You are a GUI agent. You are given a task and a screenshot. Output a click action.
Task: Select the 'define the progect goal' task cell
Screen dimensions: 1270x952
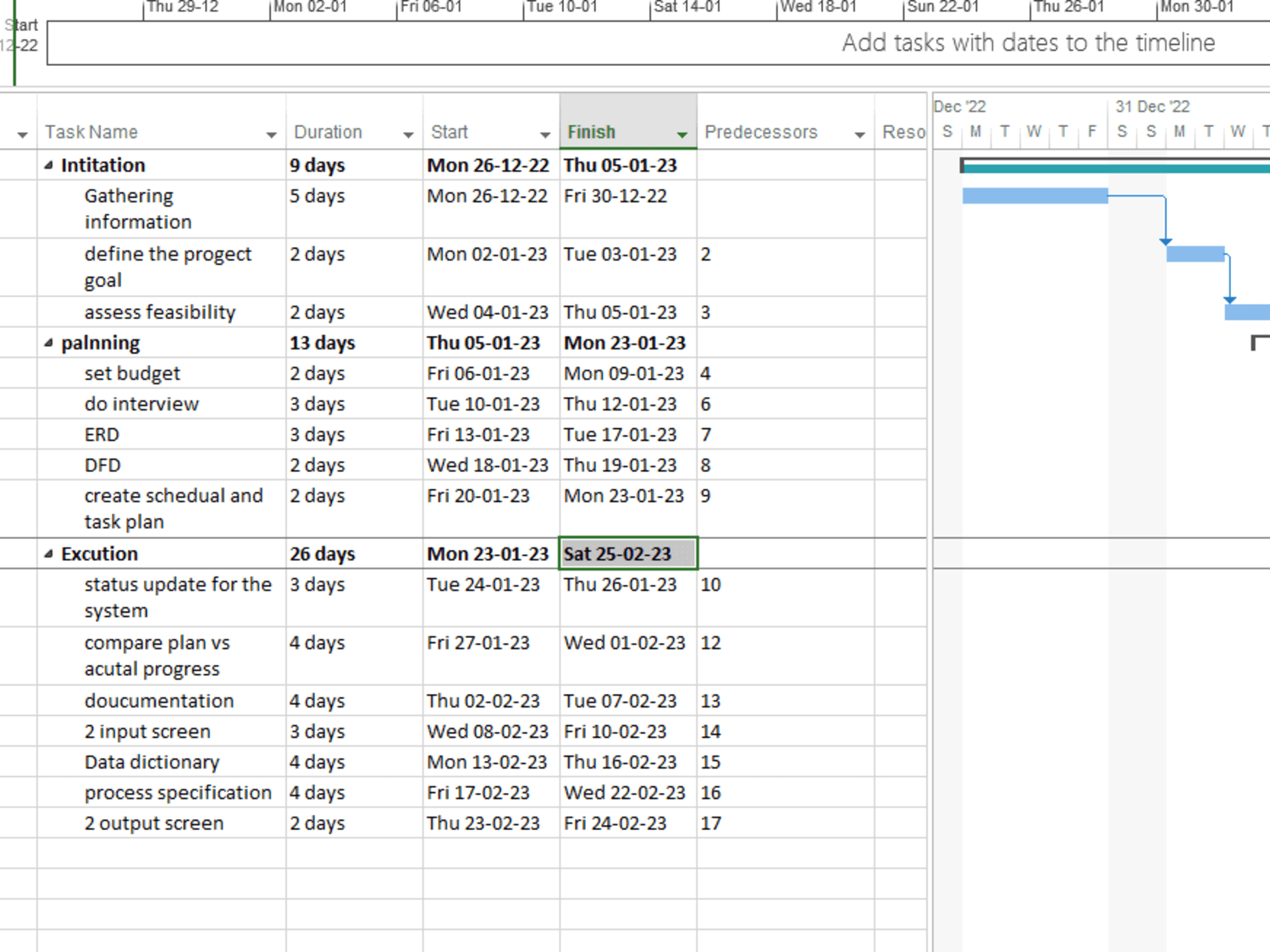[161, 267]
